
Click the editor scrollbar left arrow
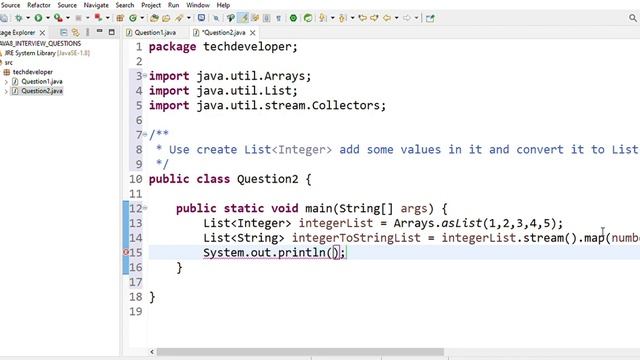point(152,352)
